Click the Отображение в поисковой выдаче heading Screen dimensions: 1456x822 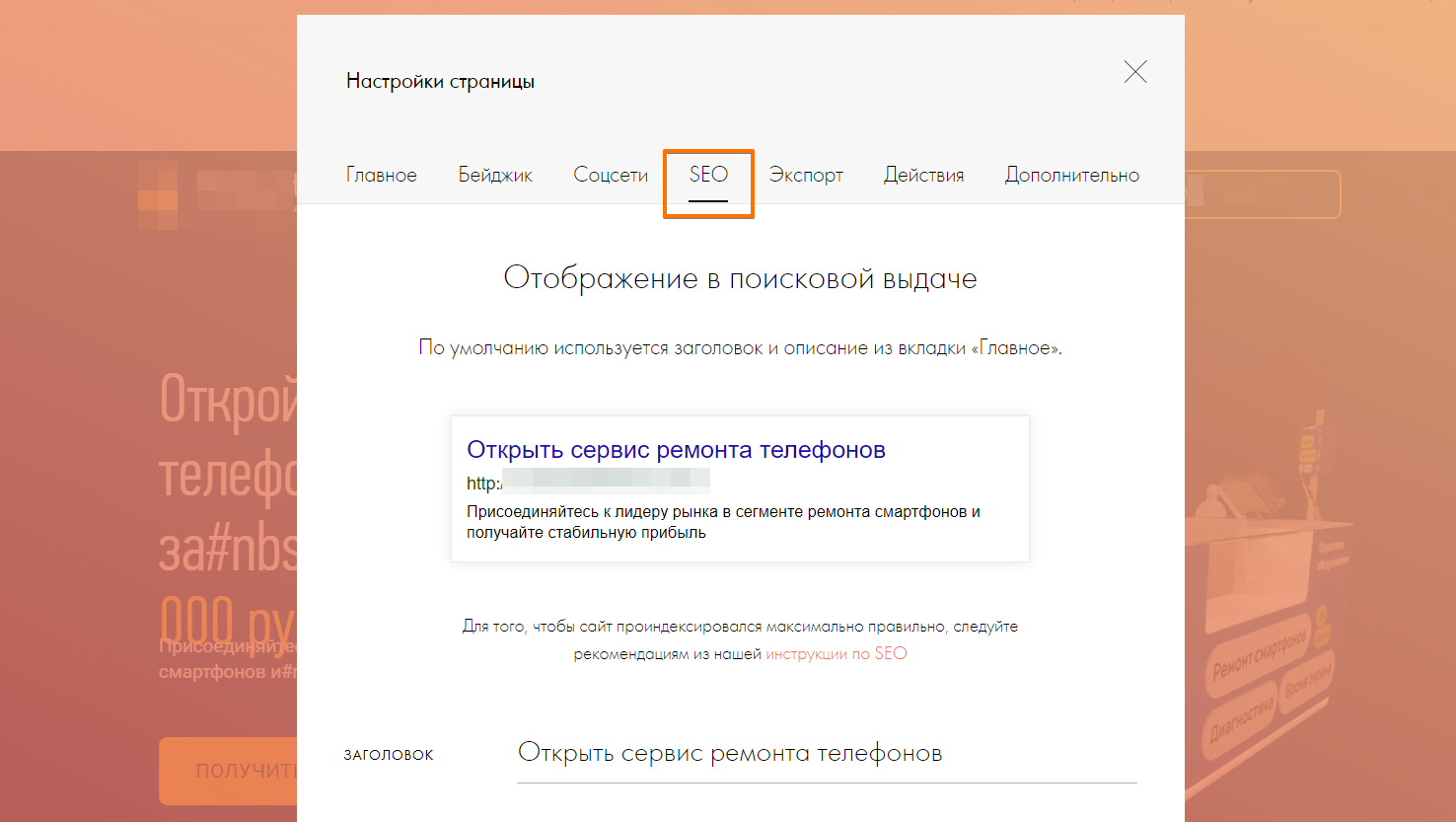pos(740,278)
